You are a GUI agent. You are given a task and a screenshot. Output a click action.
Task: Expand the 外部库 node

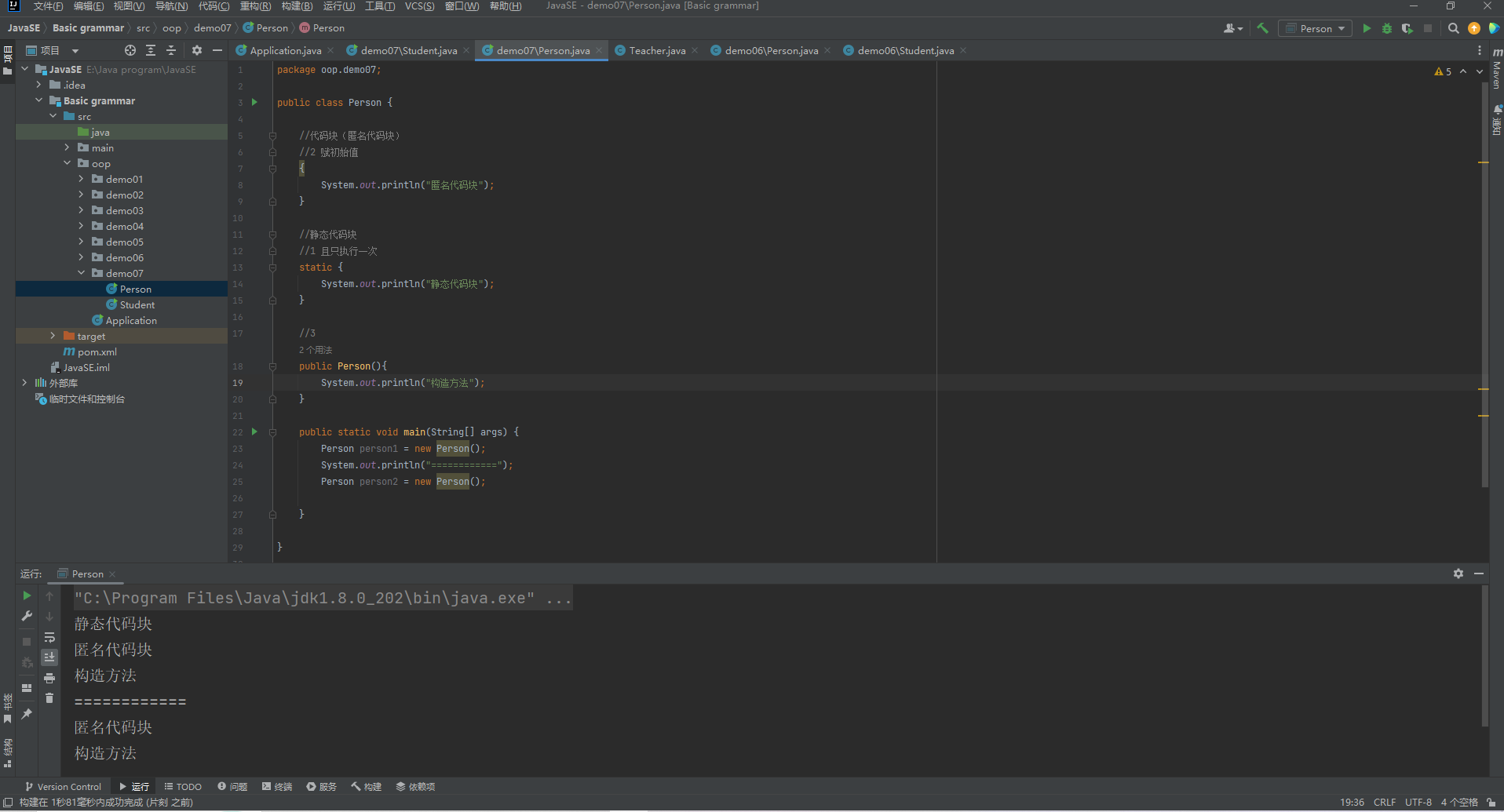tap(24, 383)
